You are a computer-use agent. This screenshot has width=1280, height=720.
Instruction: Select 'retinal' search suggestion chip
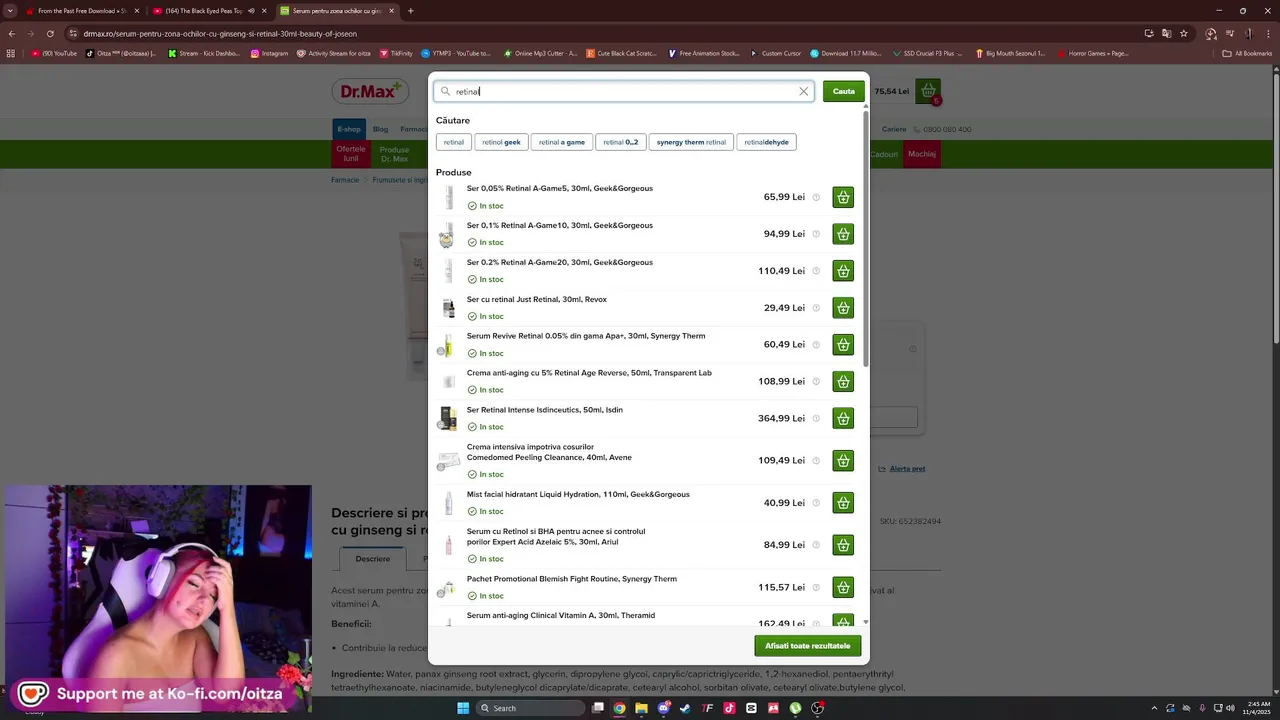pyautogui.click(x=454, y=142)
